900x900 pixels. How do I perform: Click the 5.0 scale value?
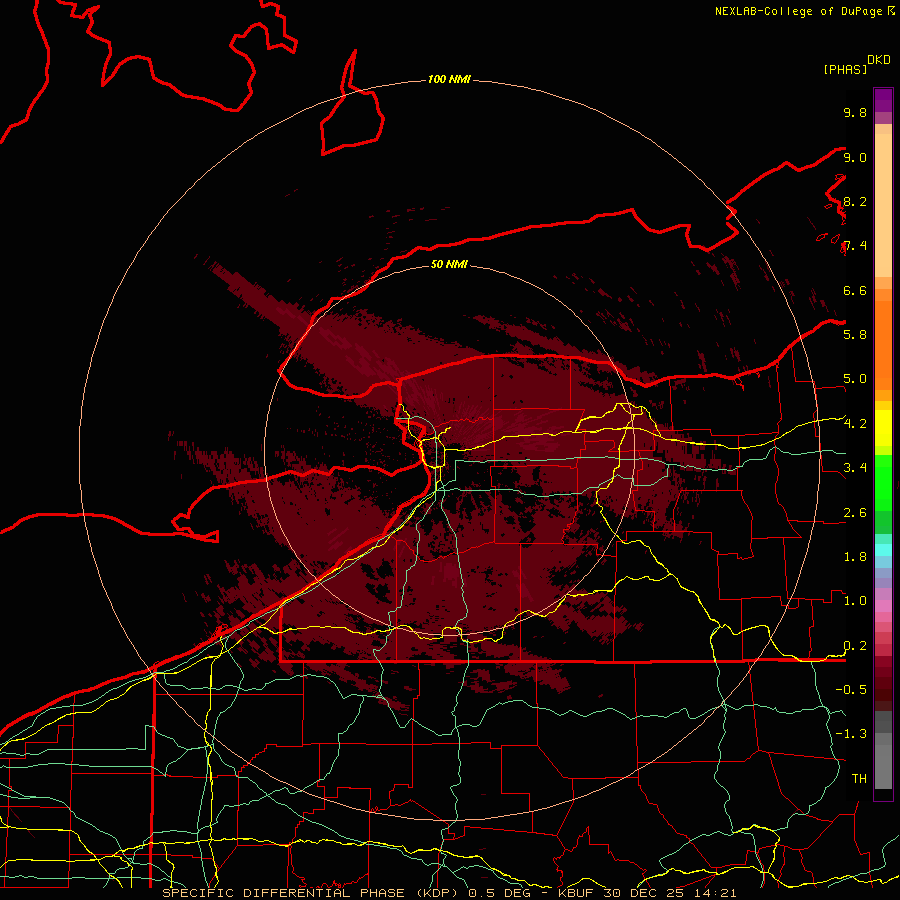pos(855,379)
